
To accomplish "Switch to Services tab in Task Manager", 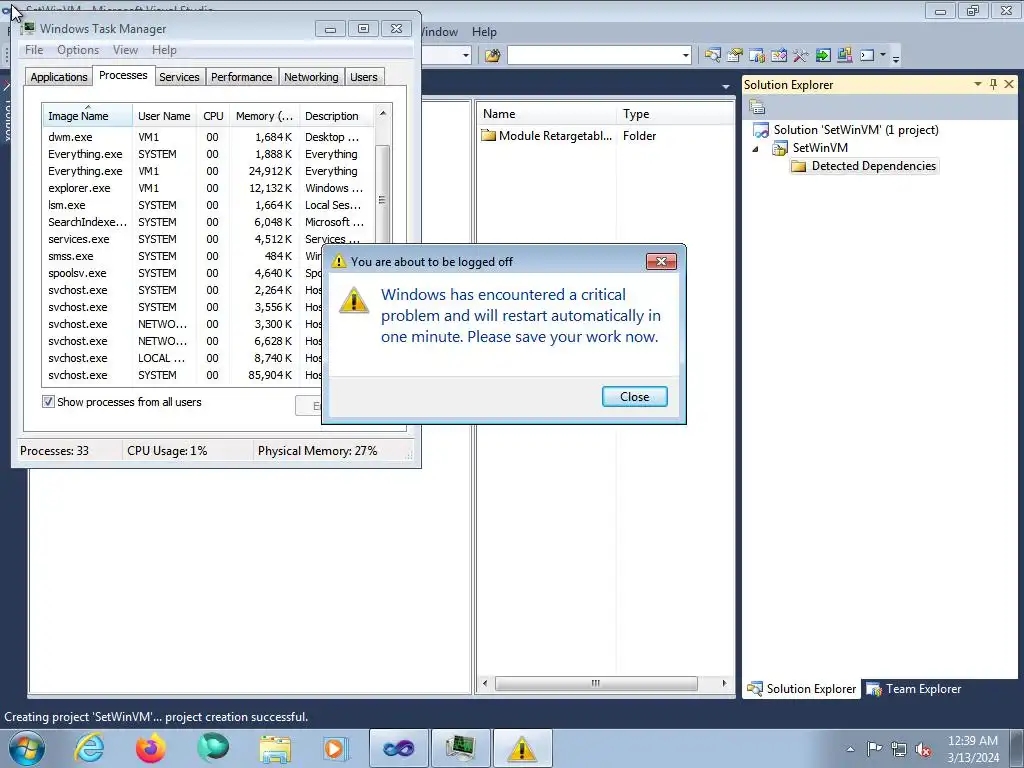I will 179,77.
